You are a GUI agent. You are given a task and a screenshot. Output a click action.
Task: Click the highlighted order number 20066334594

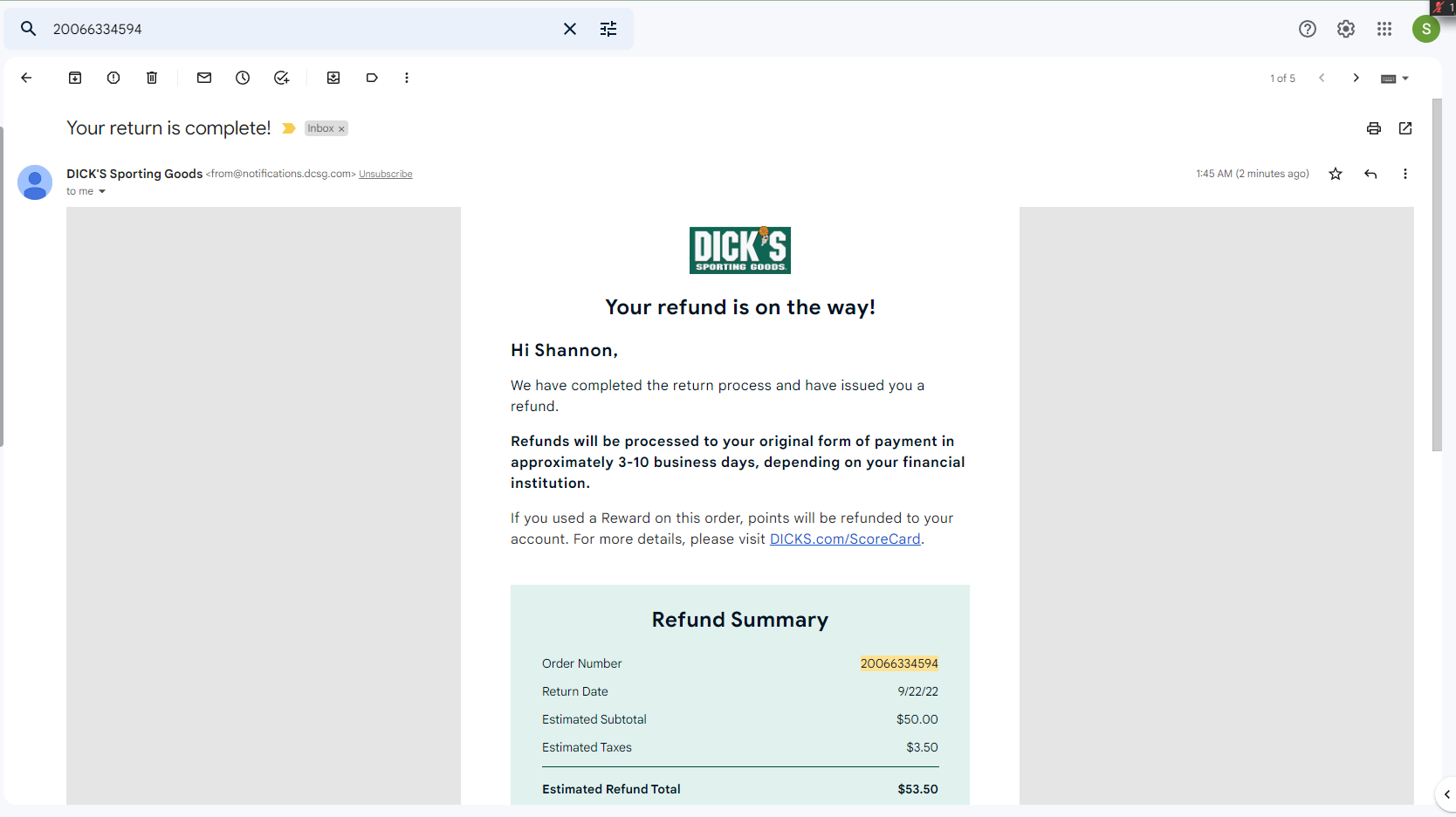(899, 663)
